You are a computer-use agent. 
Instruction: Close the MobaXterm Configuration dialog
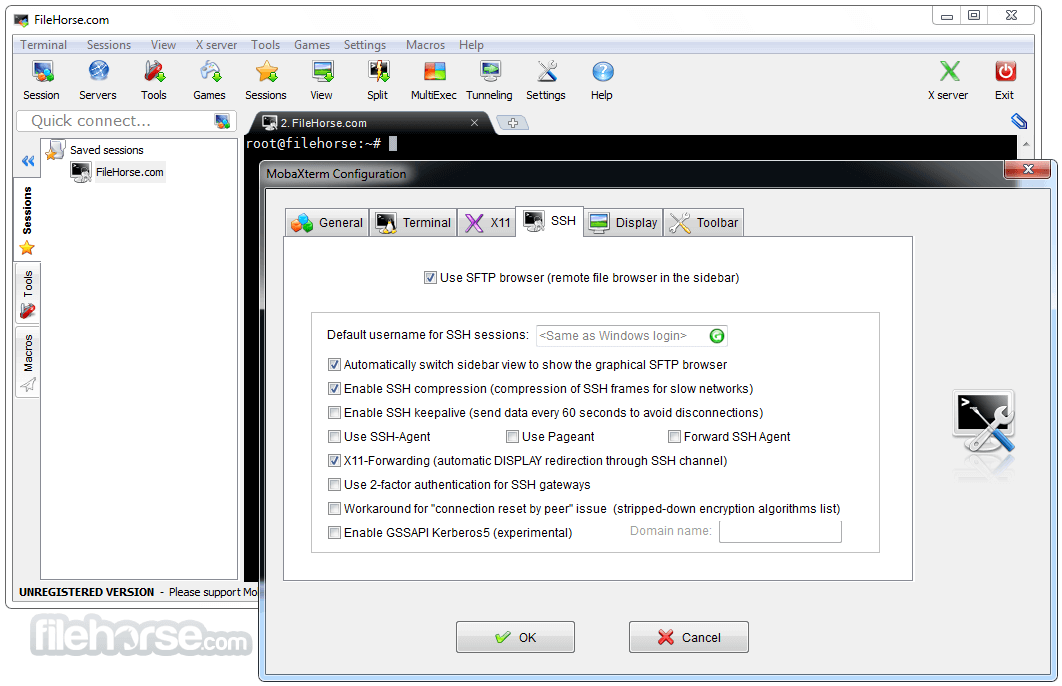(x=1028, y=169)
